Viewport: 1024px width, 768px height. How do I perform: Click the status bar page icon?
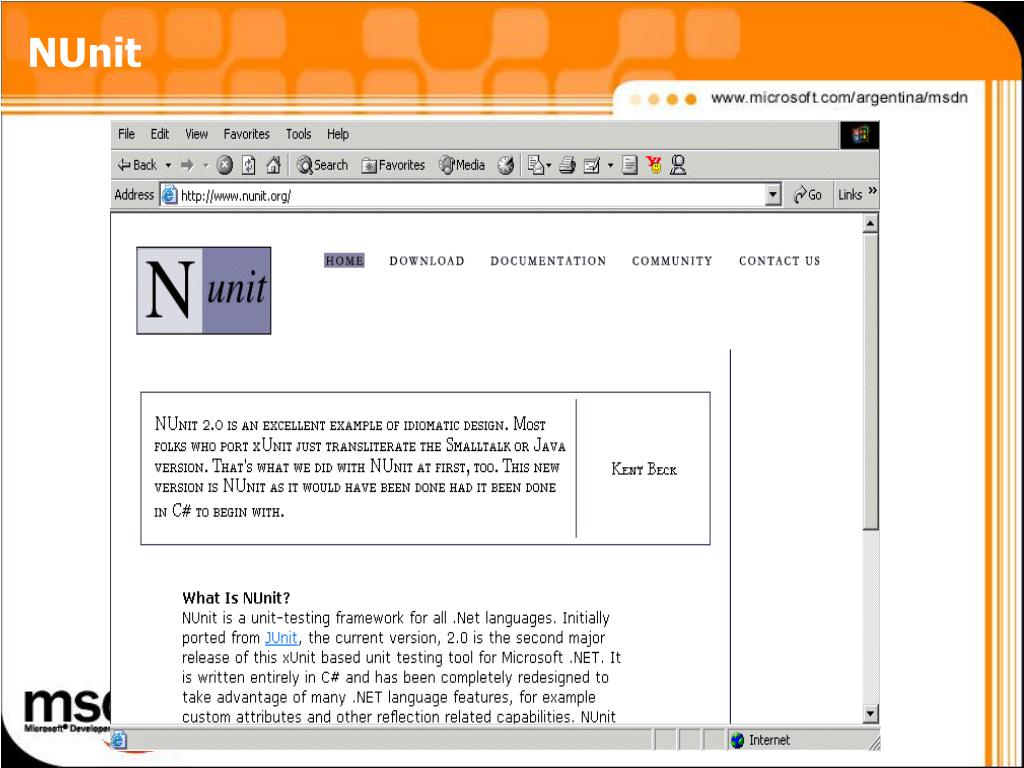coord(118,740)
